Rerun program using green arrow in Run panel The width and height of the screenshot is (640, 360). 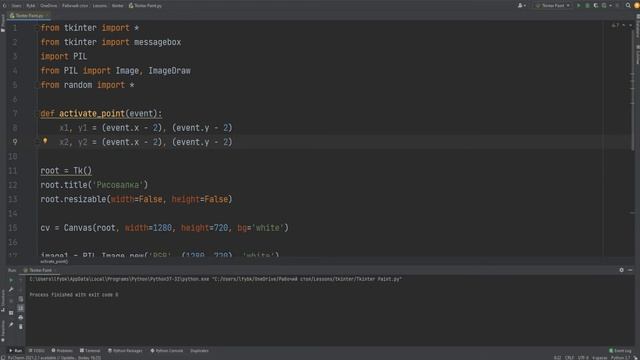click(11, 280)
